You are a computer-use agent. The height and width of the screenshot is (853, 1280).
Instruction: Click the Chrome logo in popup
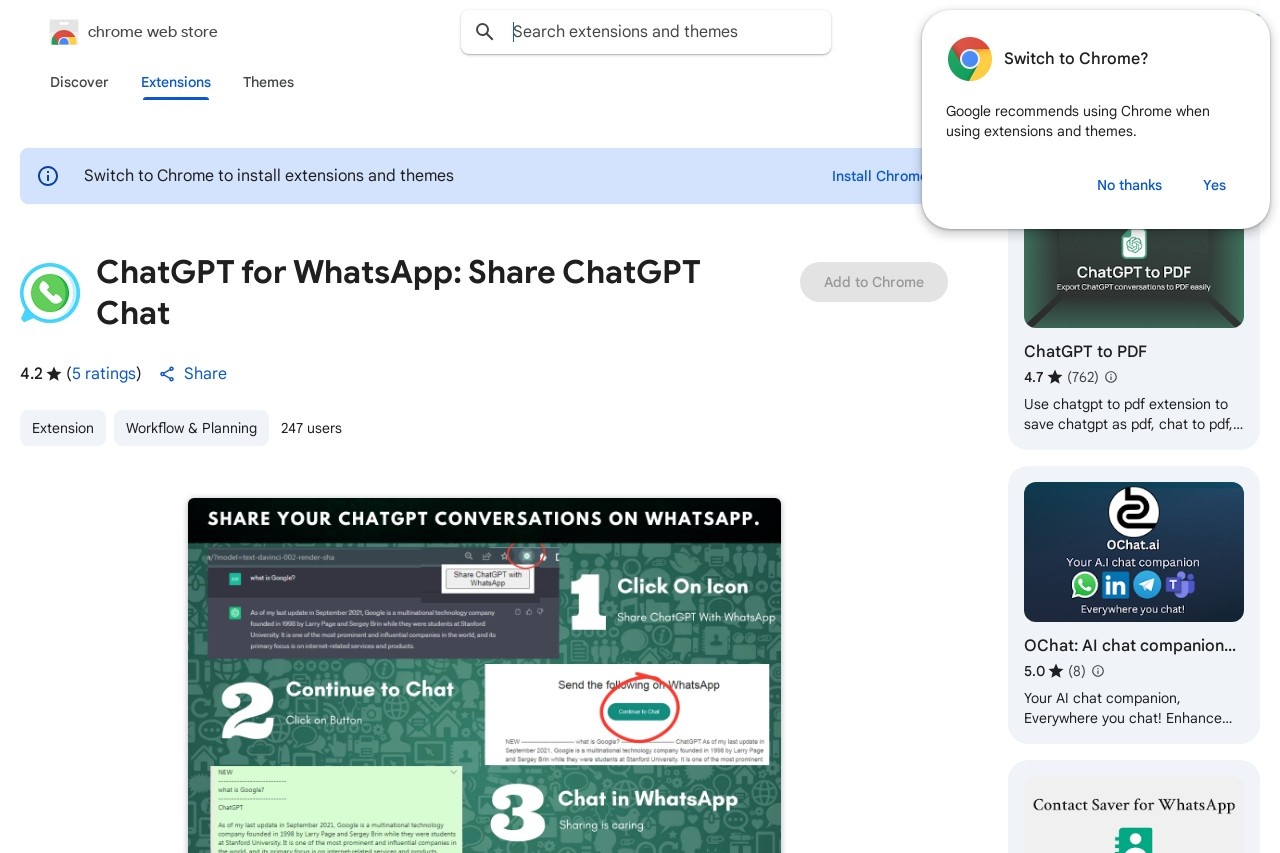(x=970, y=59)
